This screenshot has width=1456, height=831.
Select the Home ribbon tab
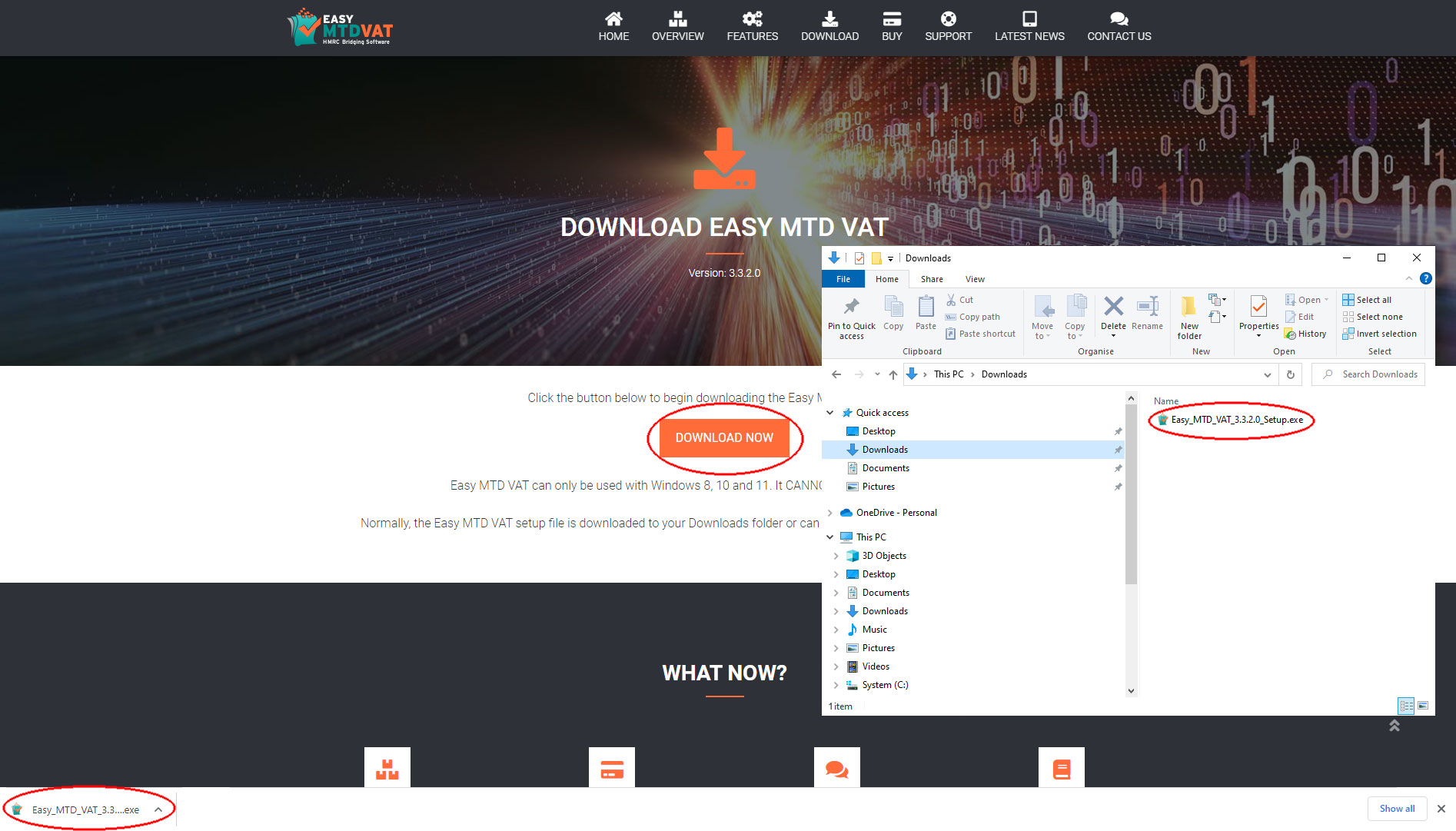tap(886, 279)
